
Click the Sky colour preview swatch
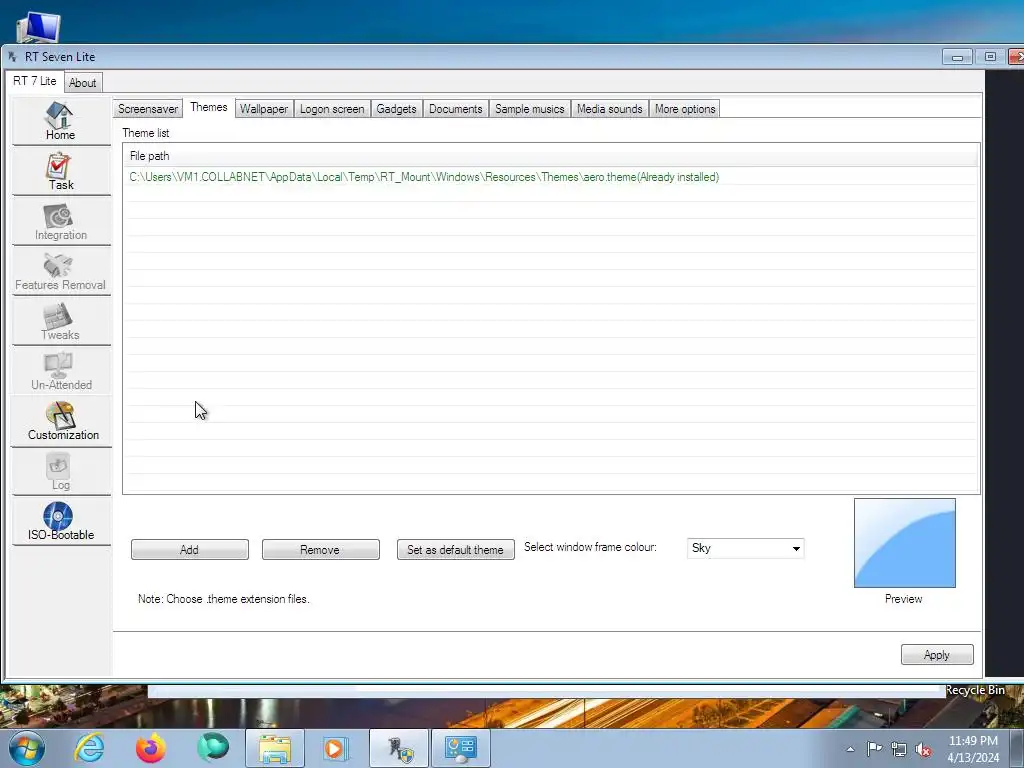[904, 543]
